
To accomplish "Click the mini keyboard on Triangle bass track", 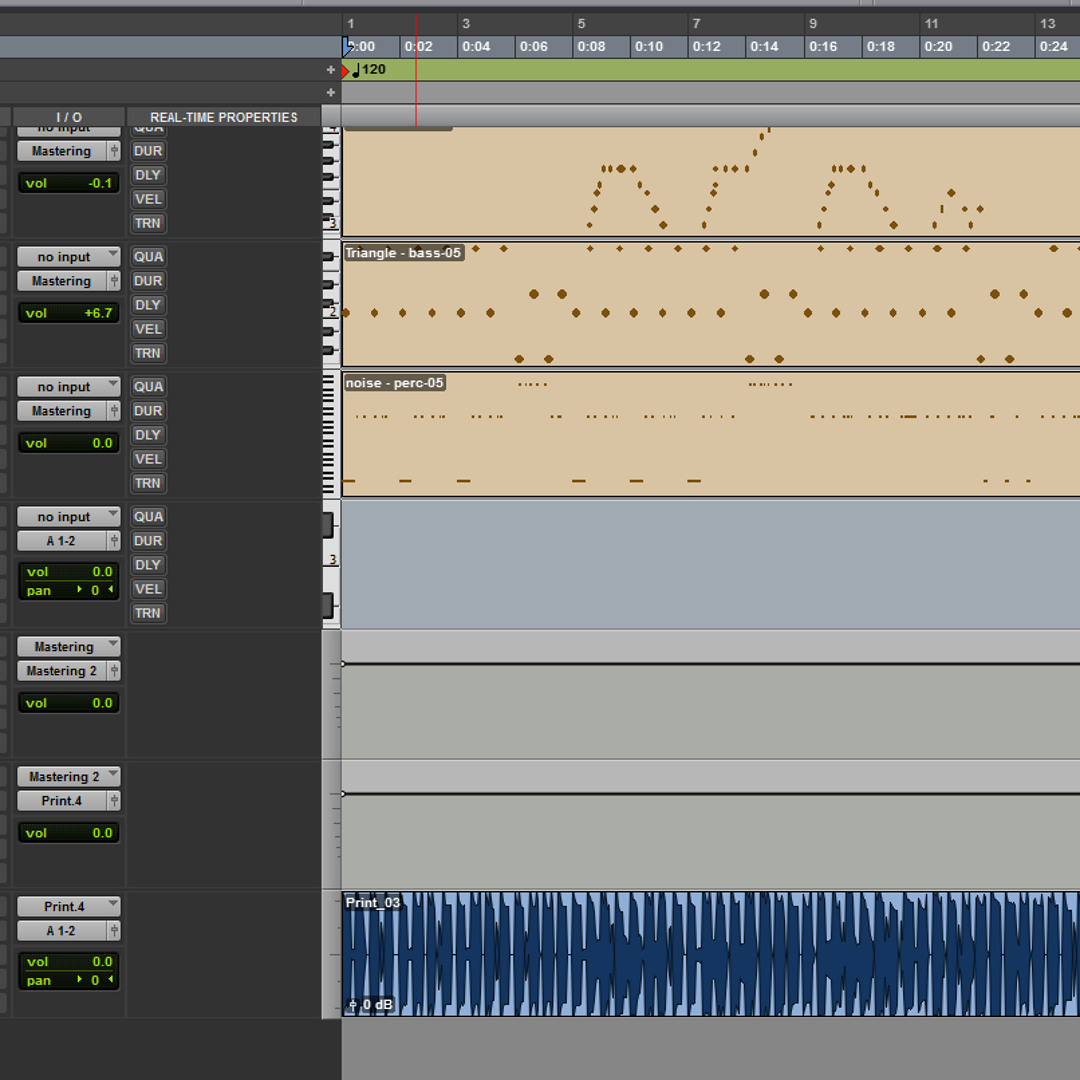I will tap(331, 304).
